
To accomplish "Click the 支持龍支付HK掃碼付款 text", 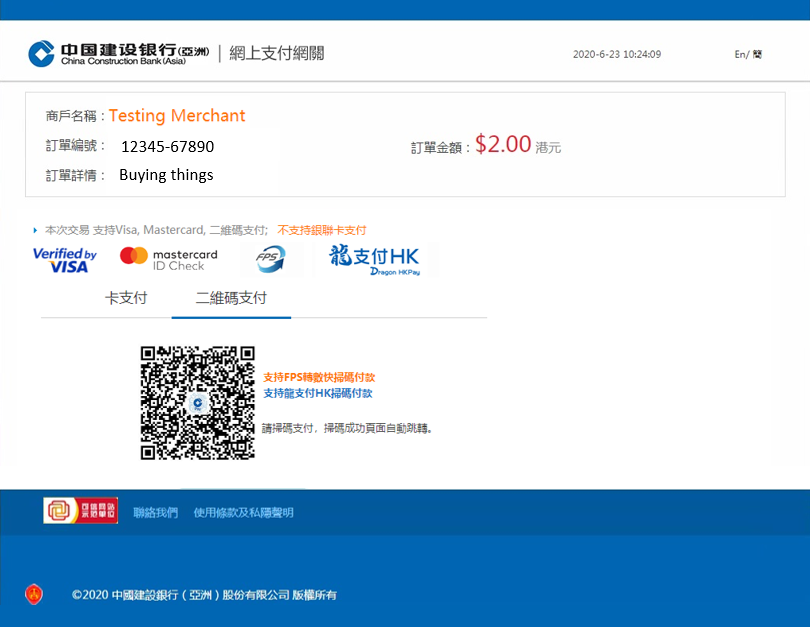I will click(x=318, y=393).
